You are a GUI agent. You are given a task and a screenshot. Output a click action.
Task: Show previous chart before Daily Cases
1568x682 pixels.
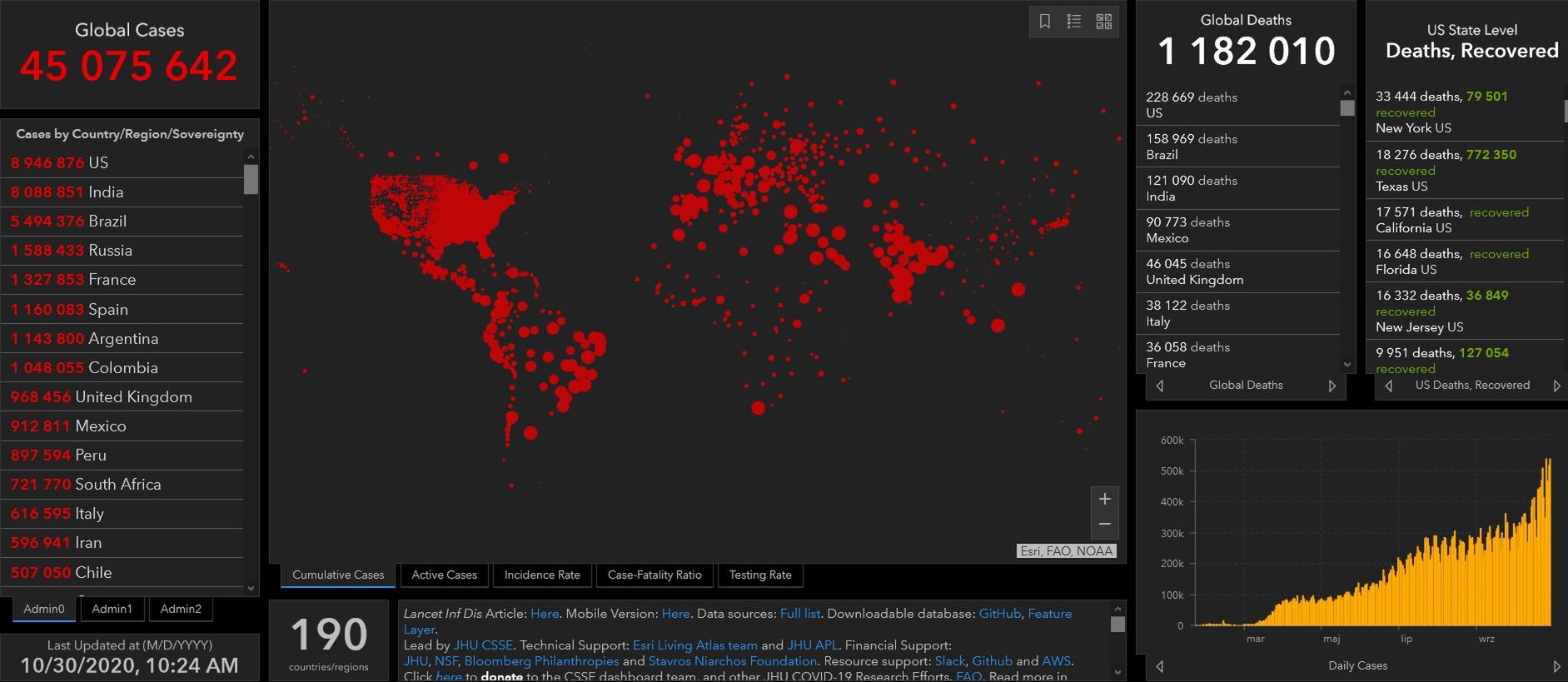tap(1160, 666)
